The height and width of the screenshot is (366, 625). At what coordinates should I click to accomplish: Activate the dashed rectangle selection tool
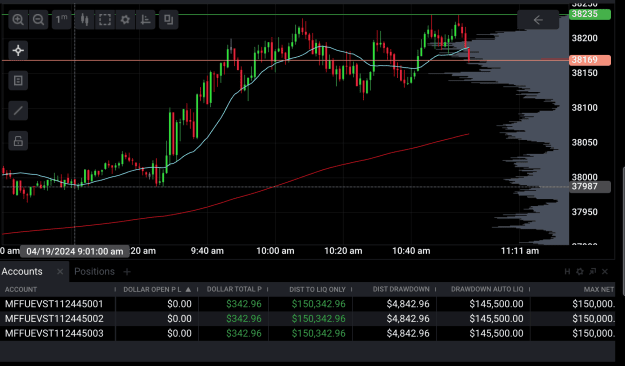click(x=105, y=20)
